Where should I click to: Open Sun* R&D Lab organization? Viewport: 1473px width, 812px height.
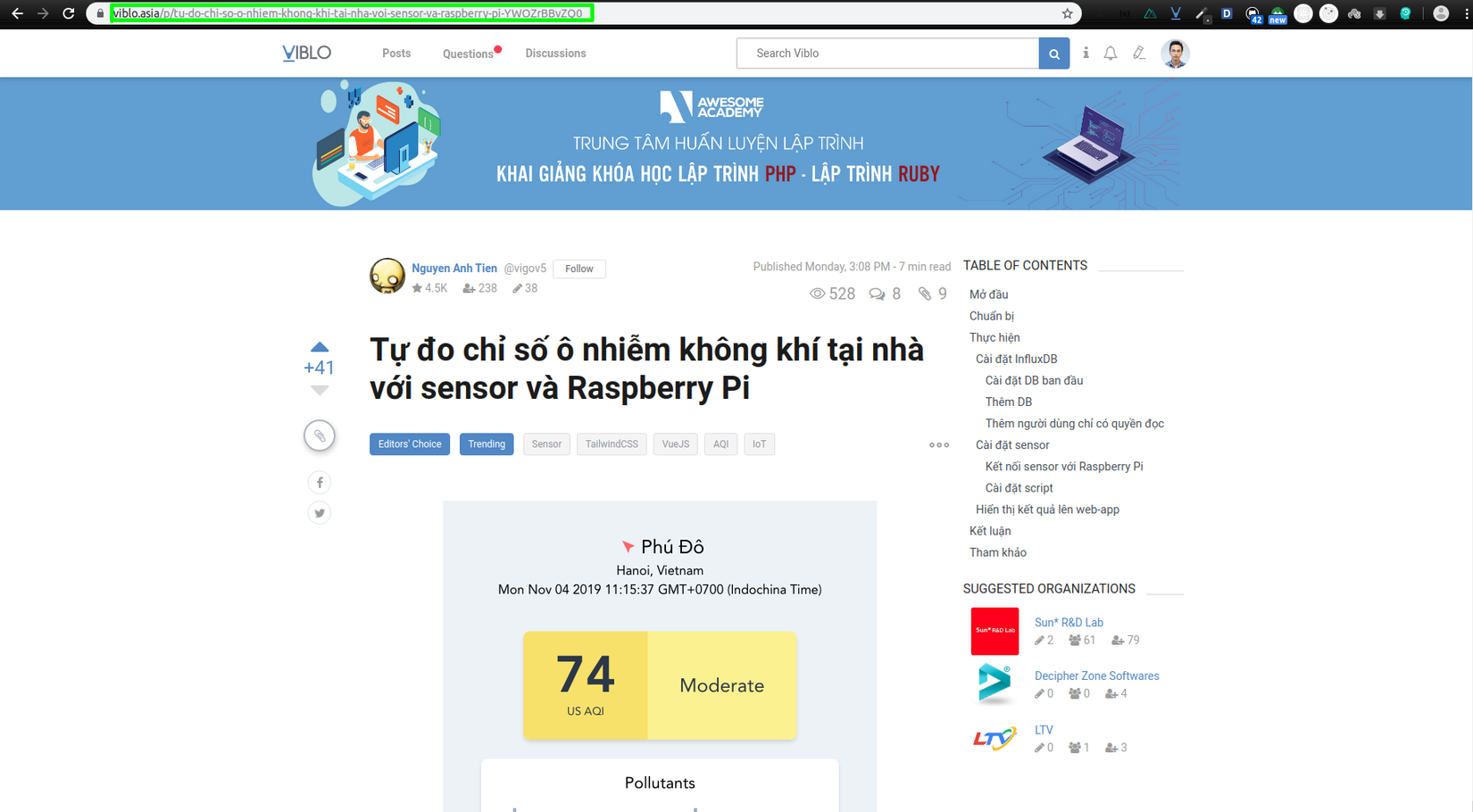(x=1069, y=623)
